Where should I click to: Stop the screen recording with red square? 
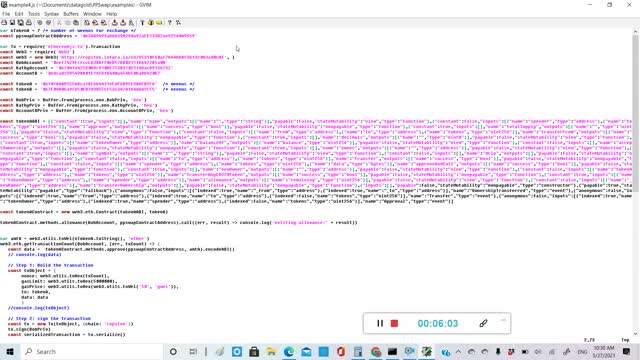[x=394, y=323]
